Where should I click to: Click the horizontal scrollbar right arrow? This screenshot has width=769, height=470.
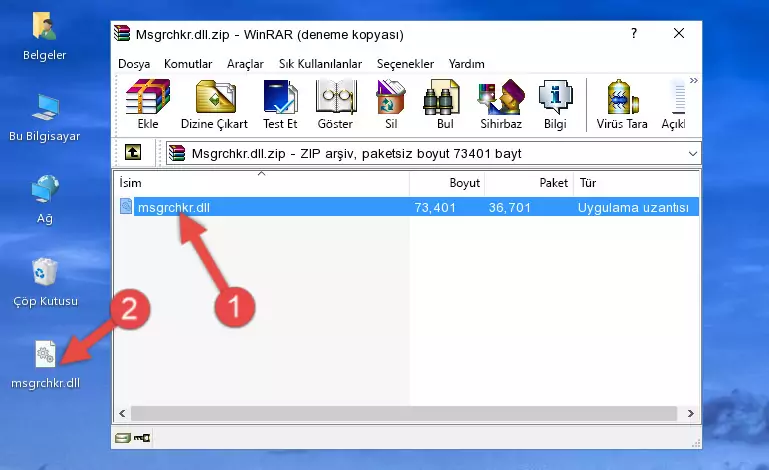pos(691,414)
